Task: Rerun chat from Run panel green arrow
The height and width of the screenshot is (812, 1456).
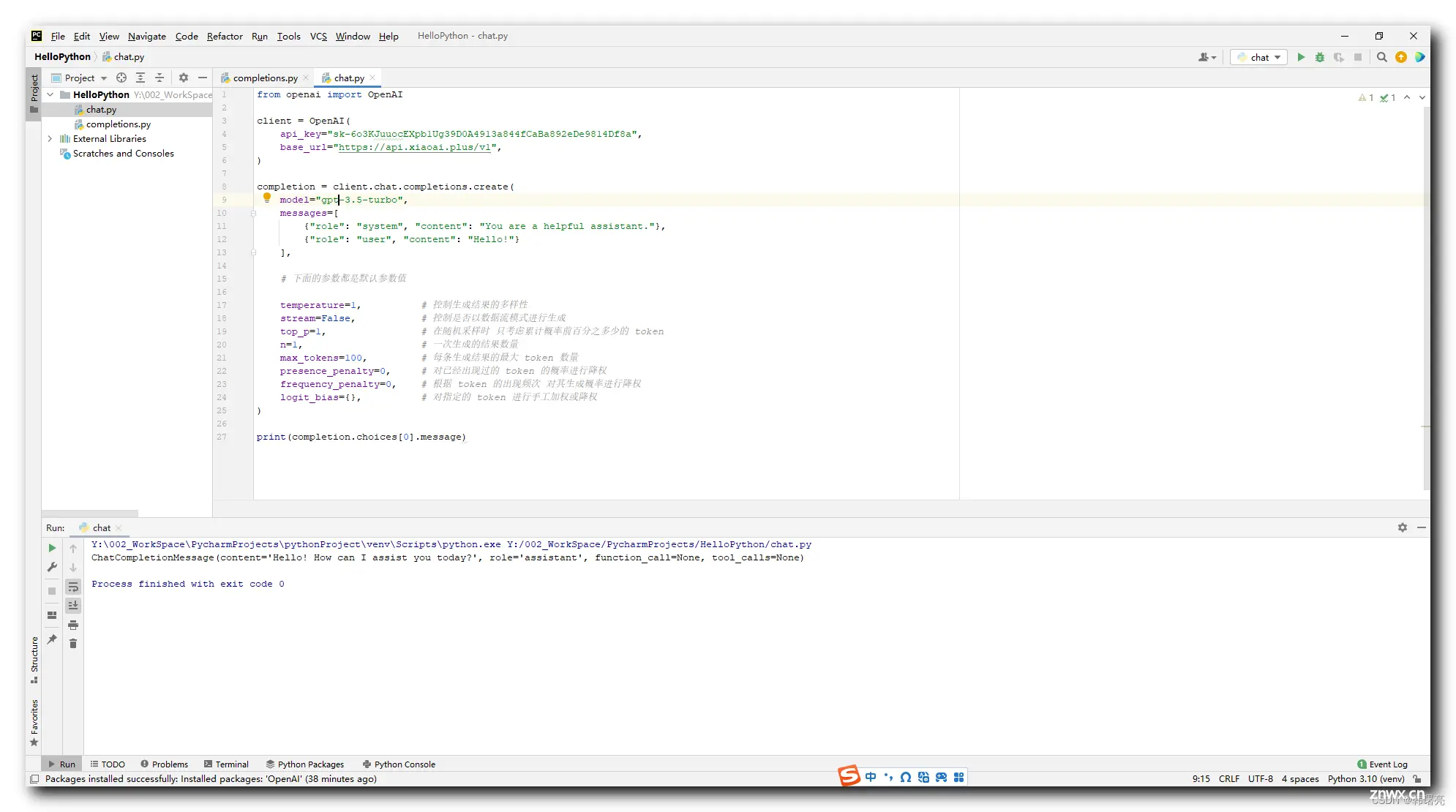Action: 52,548
